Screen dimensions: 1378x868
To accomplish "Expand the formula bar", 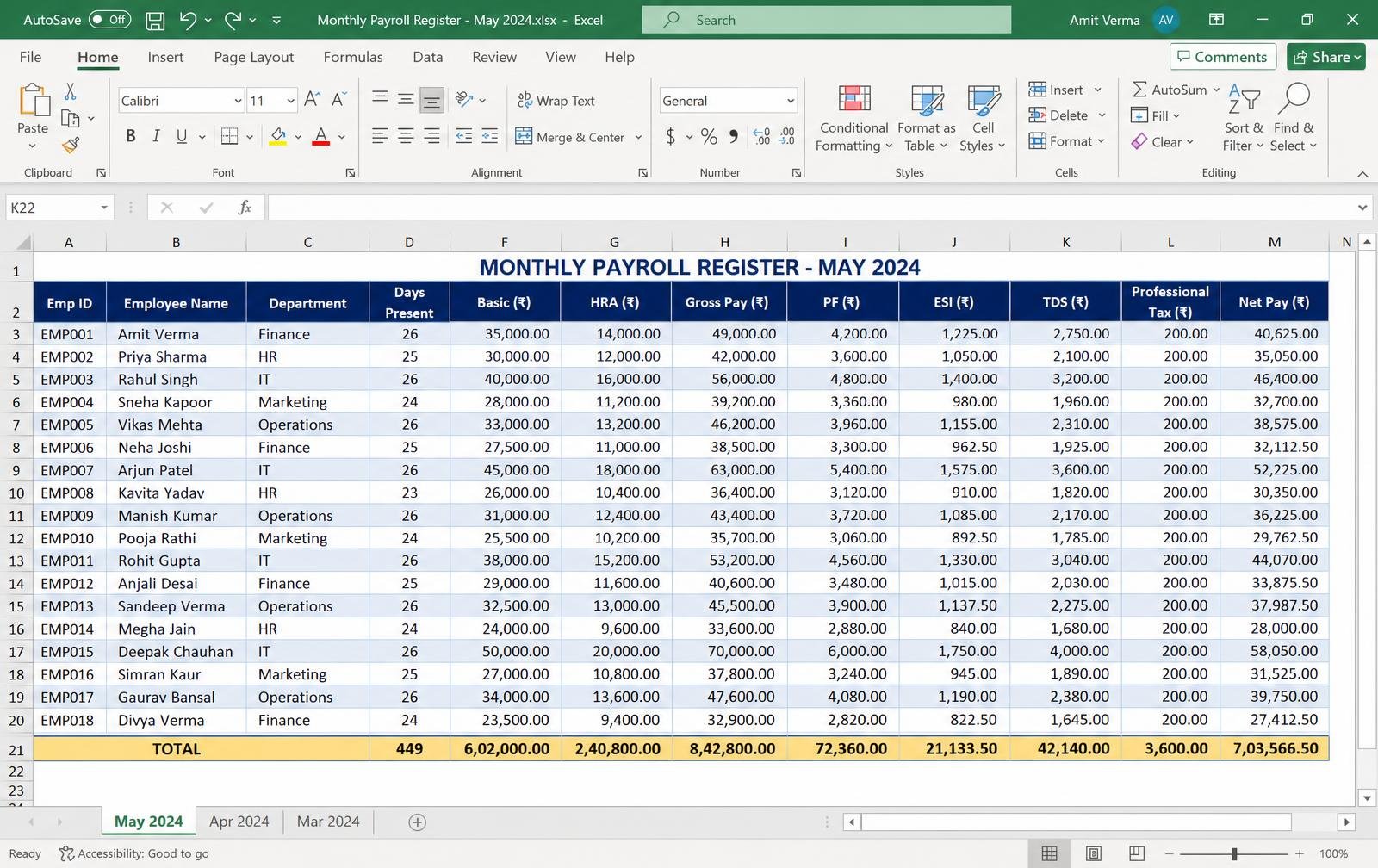I will click(x=1362, y=208).
